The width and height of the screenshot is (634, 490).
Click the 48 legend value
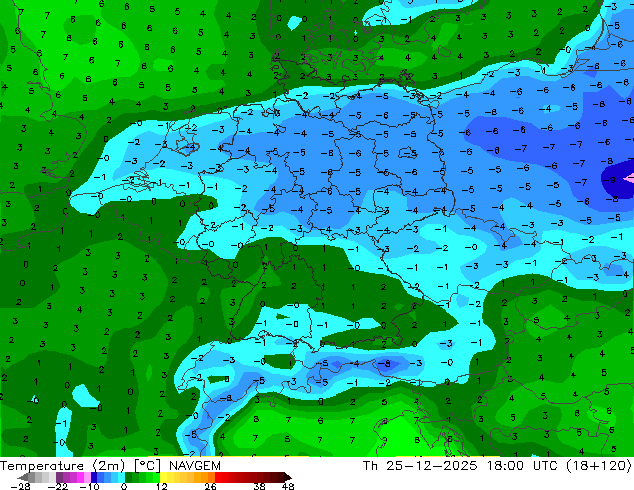click(x=288, y=486)
